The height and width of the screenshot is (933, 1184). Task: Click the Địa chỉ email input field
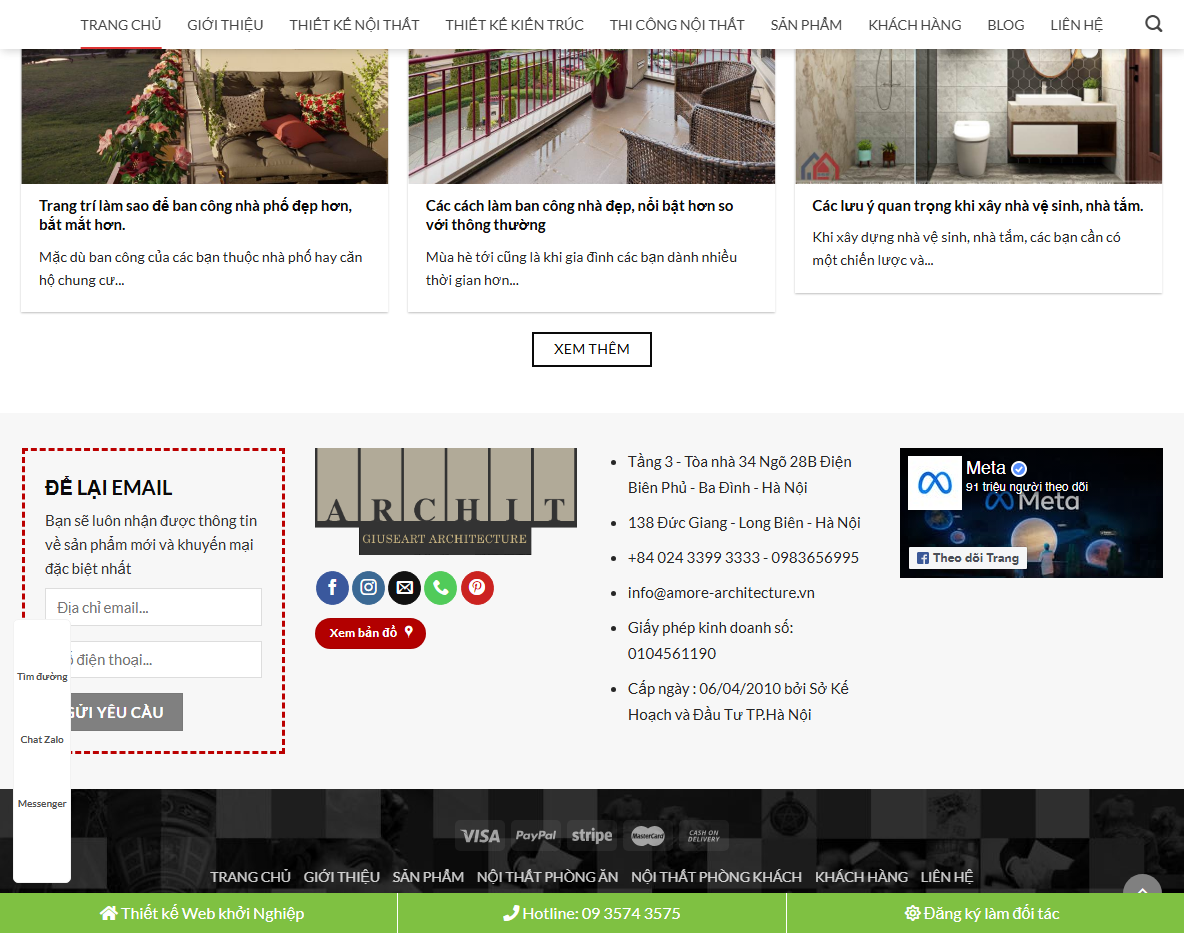[x=152, y=607]
